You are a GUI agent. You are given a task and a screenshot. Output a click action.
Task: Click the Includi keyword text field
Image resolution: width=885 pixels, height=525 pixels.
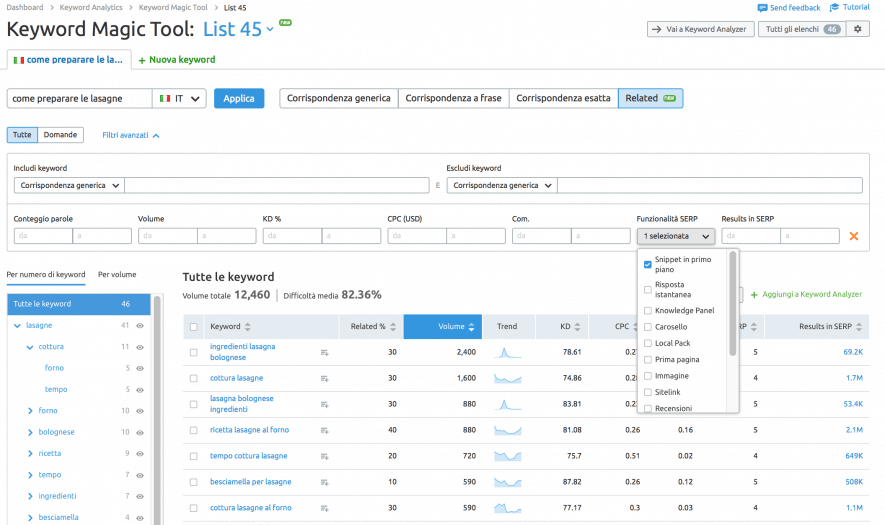pyautogui.click(x=277, y=185)
